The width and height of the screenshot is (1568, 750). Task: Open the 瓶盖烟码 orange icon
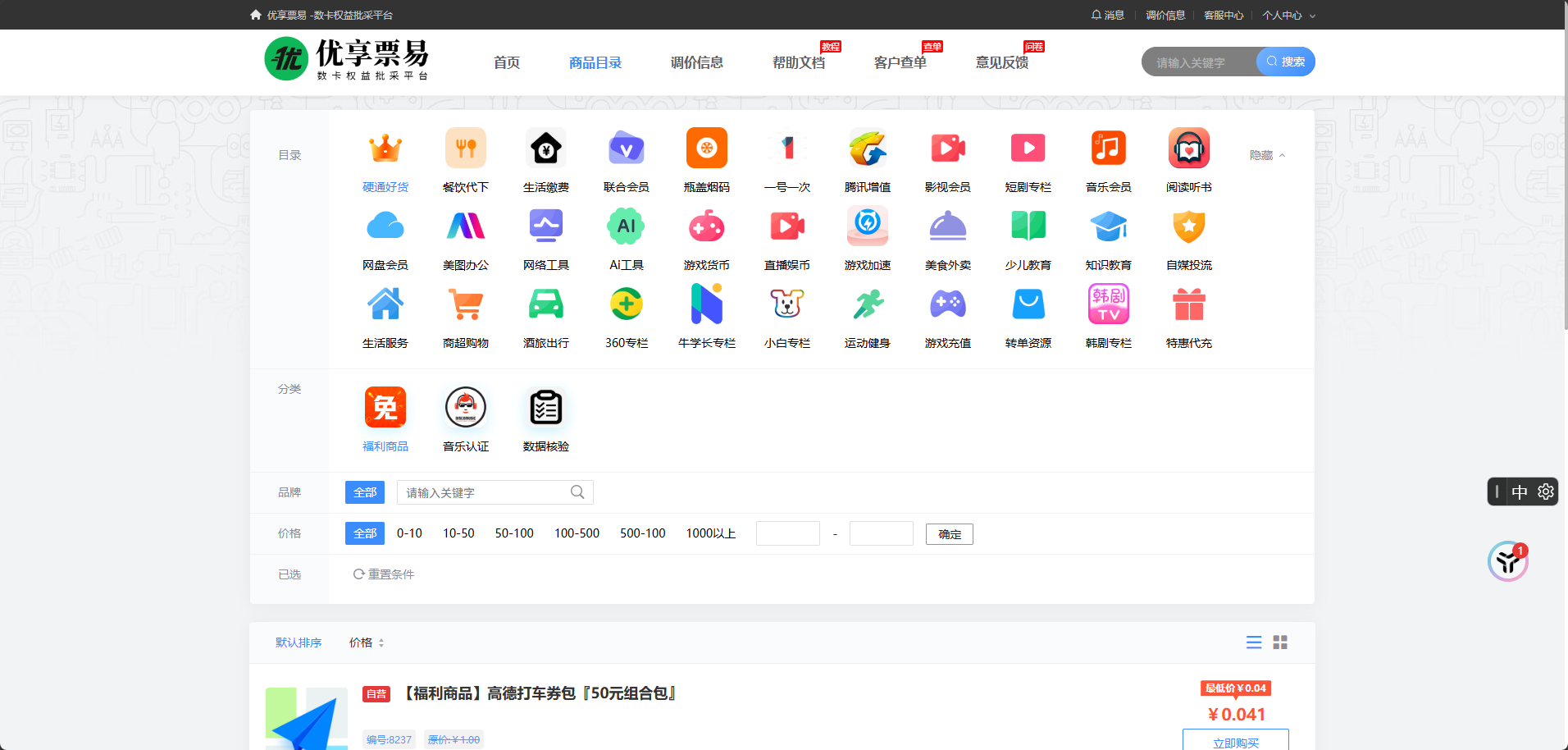coord(707,149)
